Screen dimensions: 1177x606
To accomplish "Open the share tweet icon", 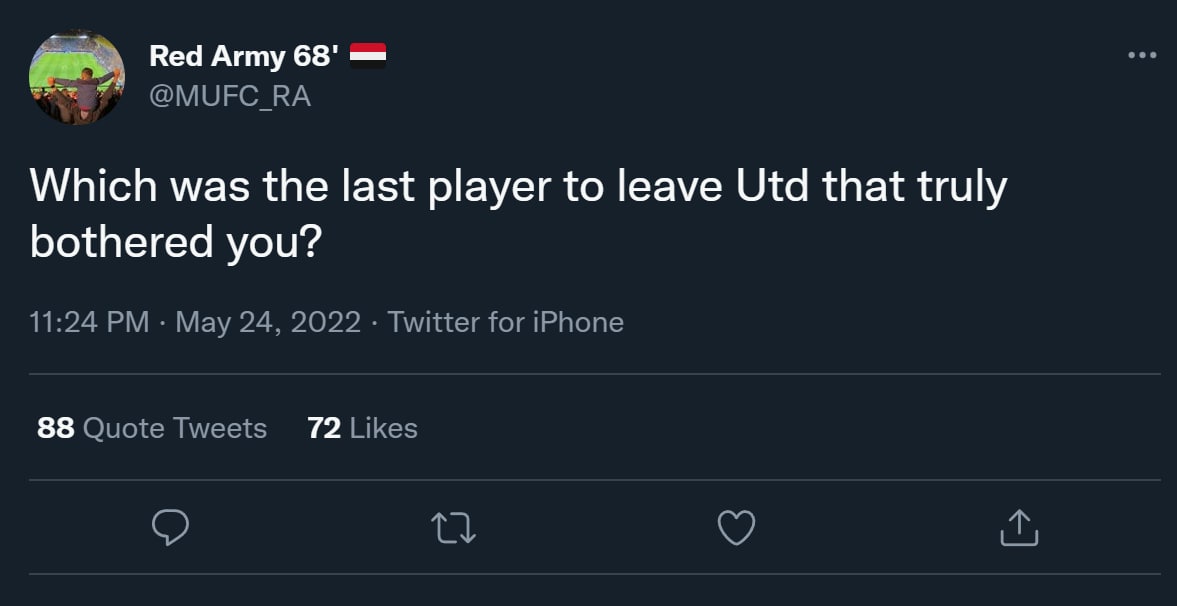I will pyautogui.click(x=1019, y=528).
